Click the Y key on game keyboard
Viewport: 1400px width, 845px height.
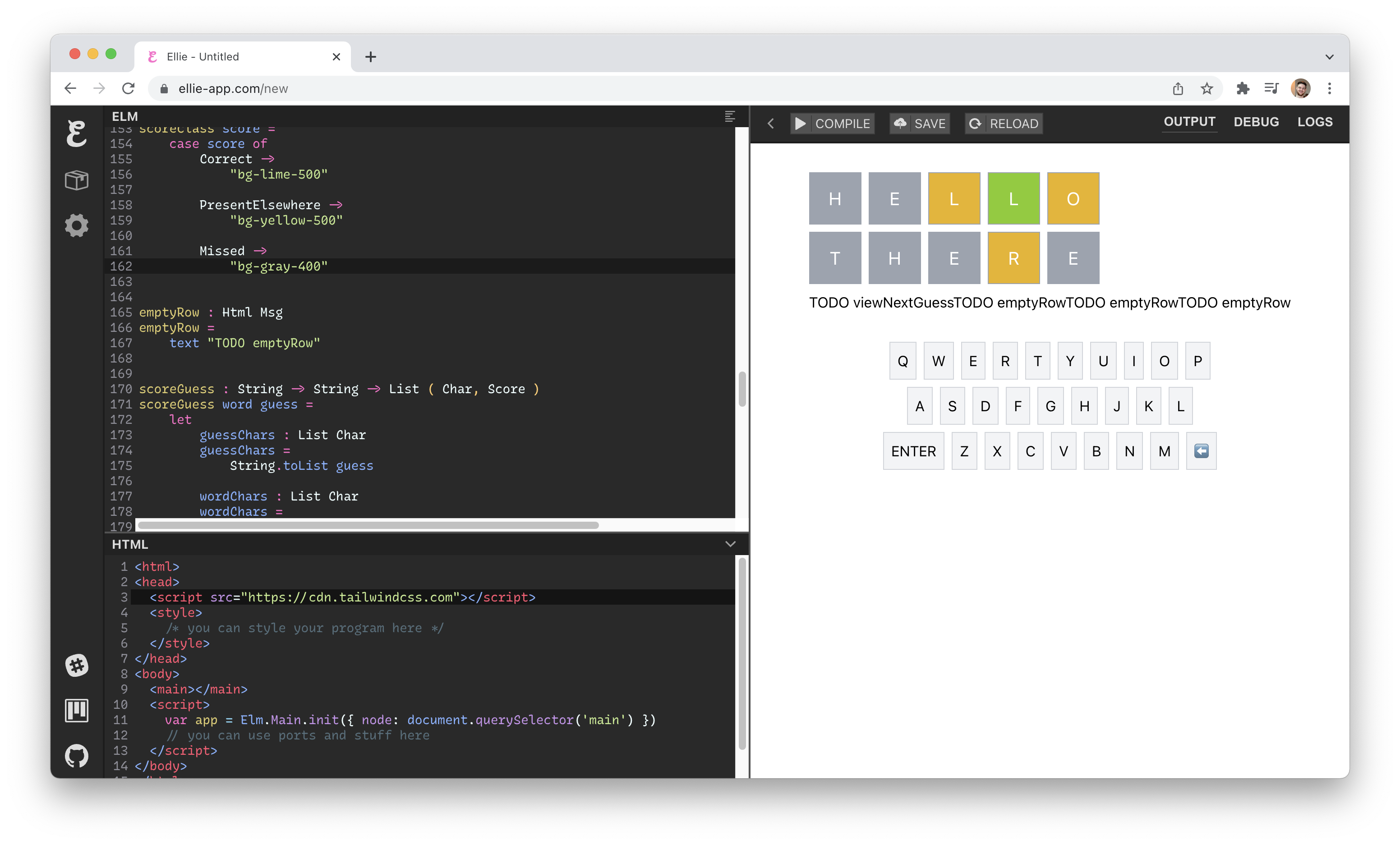(1070, 361)
